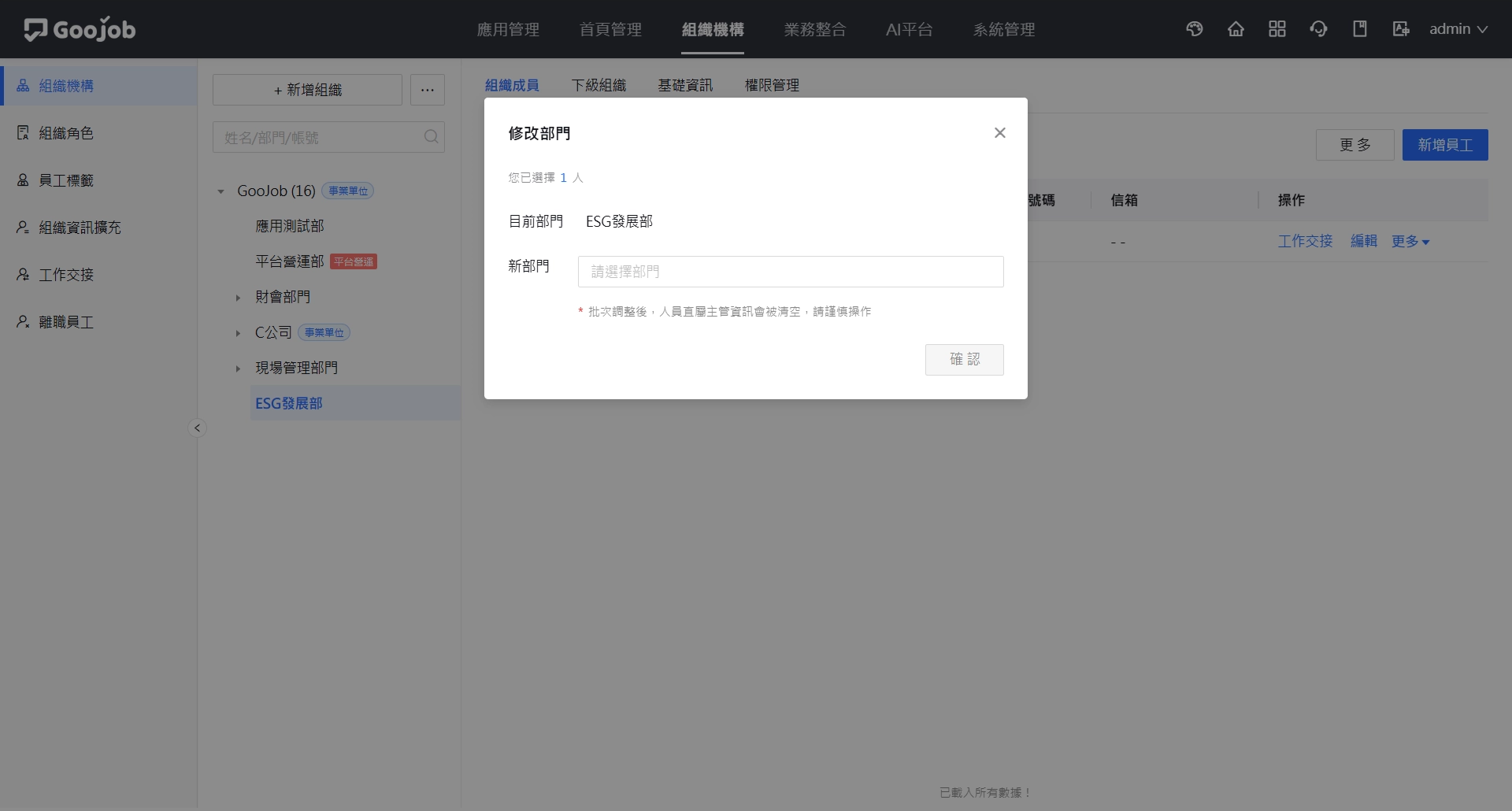The width and height of the screenshot is (1512, 811).
Task: Switch to the 下級組織 tab
Action: click(598, 85)
